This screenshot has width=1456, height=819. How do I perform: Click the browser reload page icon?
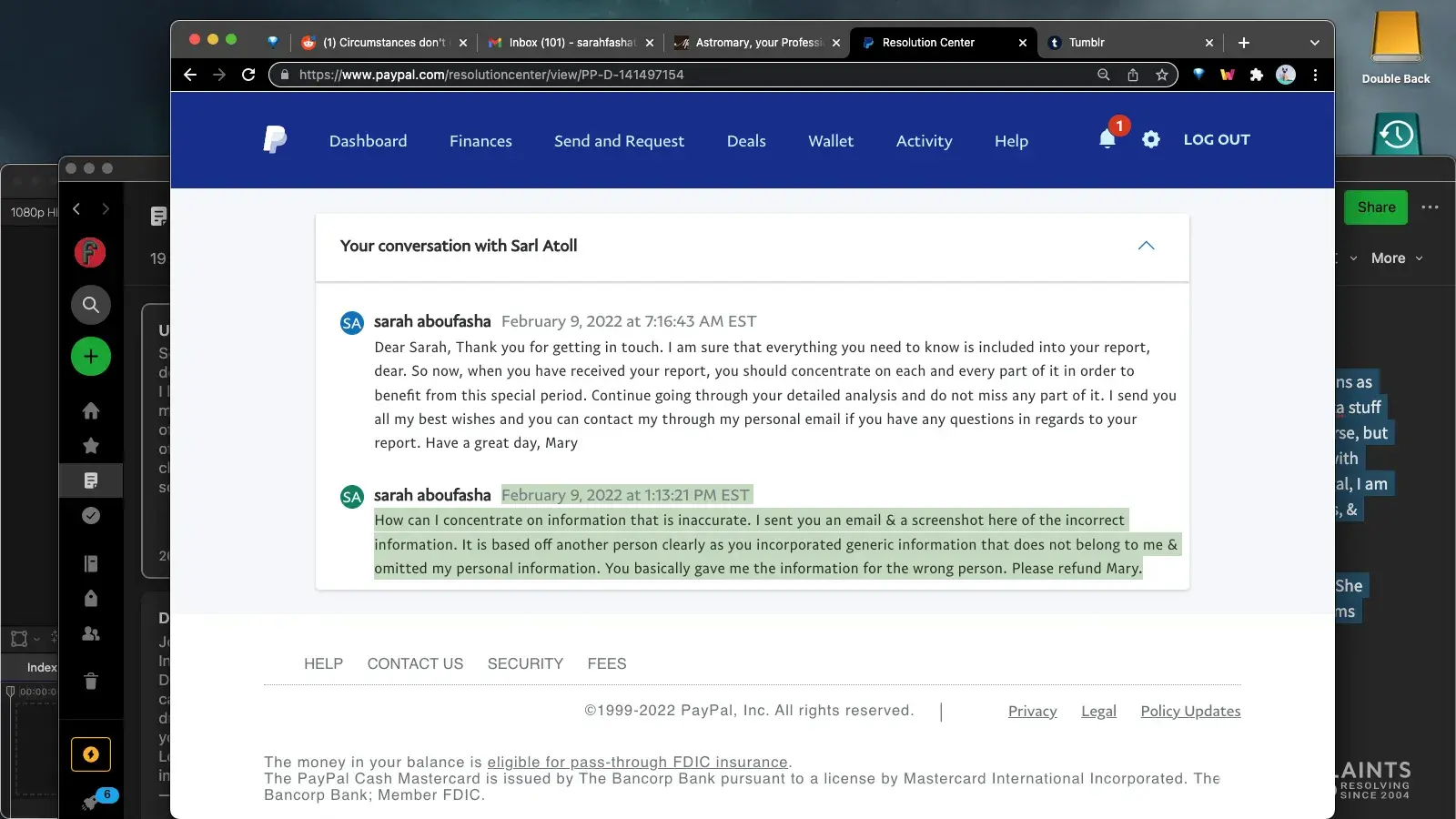coord(248,75)
